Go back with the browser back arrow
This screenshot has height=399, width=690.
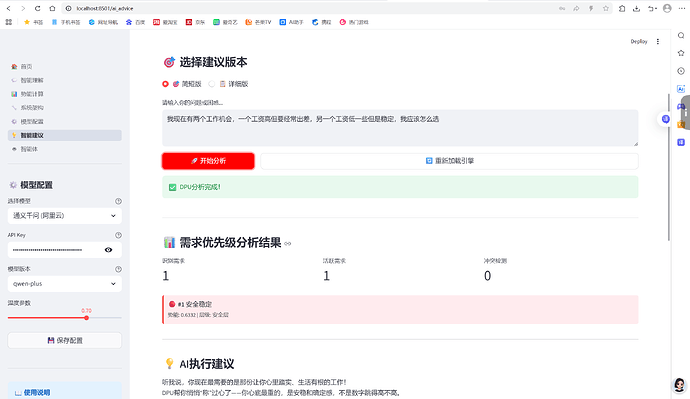8,8
